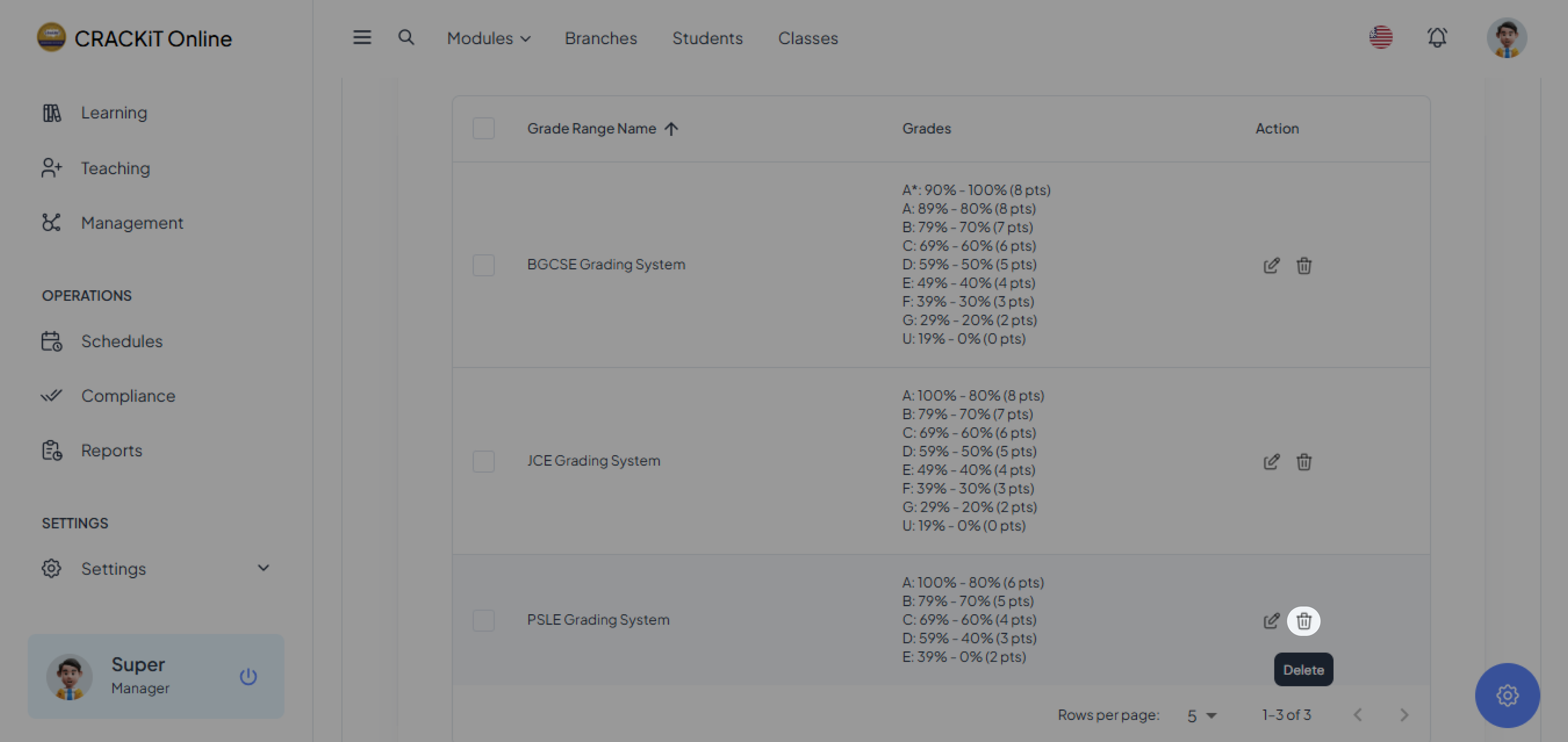Toggle the hamburger sidebar menu
The width and height of the screenshot is (1568, 742).
361,38
